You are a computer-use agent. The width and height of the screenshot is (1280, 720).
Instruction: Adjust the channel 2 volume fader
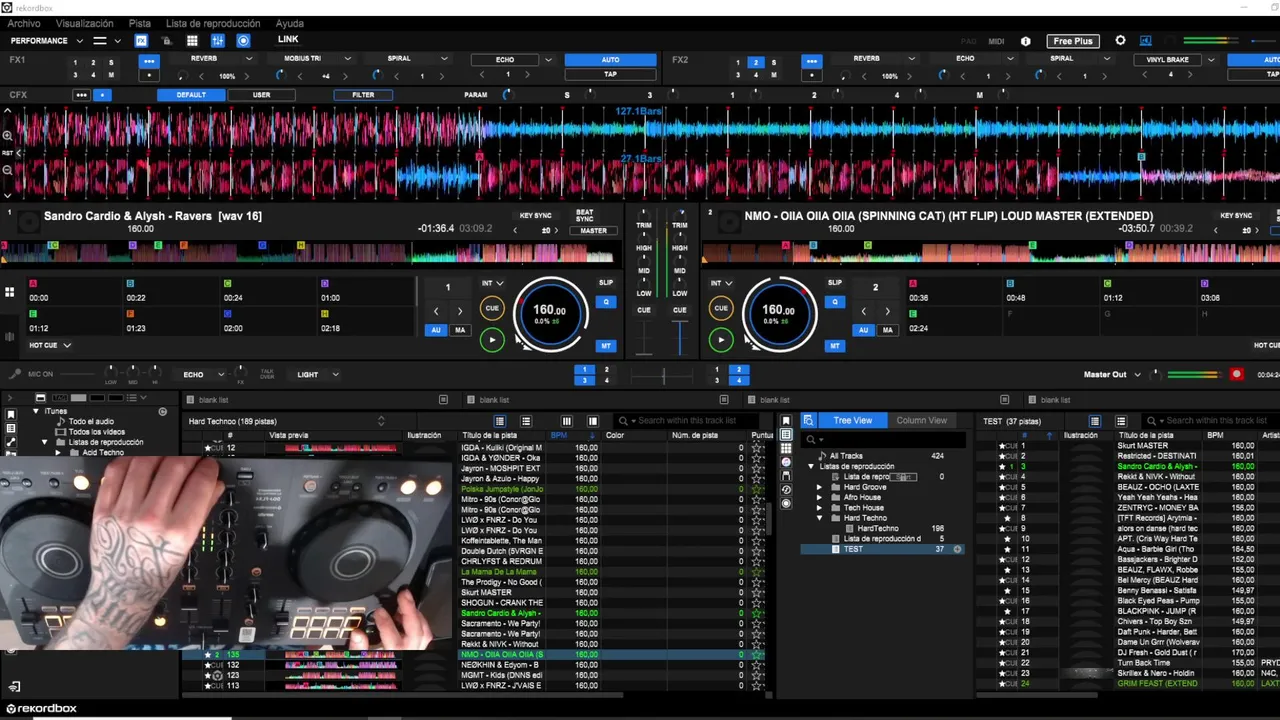pyautogui.click(x=680, y=336)
